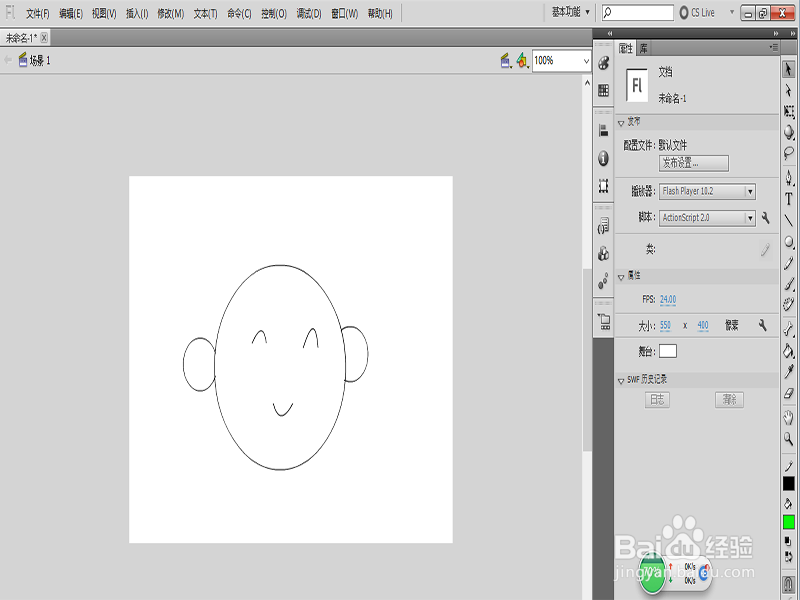This screenshot has width=800, height=600.
Task: Open the 修改(M) menu
Action: [171, 14]
